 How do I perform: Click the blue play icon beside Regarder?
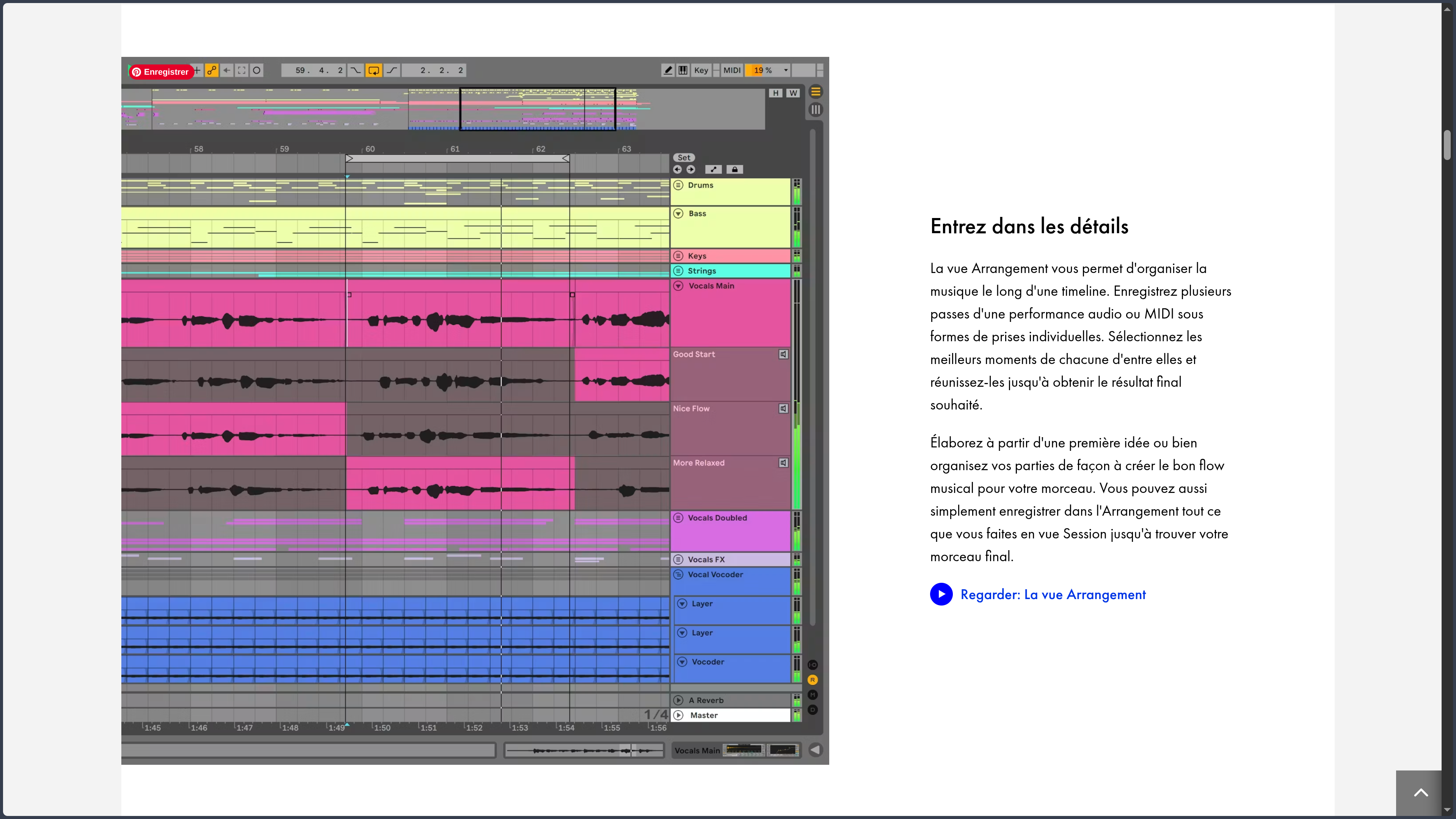941,595
